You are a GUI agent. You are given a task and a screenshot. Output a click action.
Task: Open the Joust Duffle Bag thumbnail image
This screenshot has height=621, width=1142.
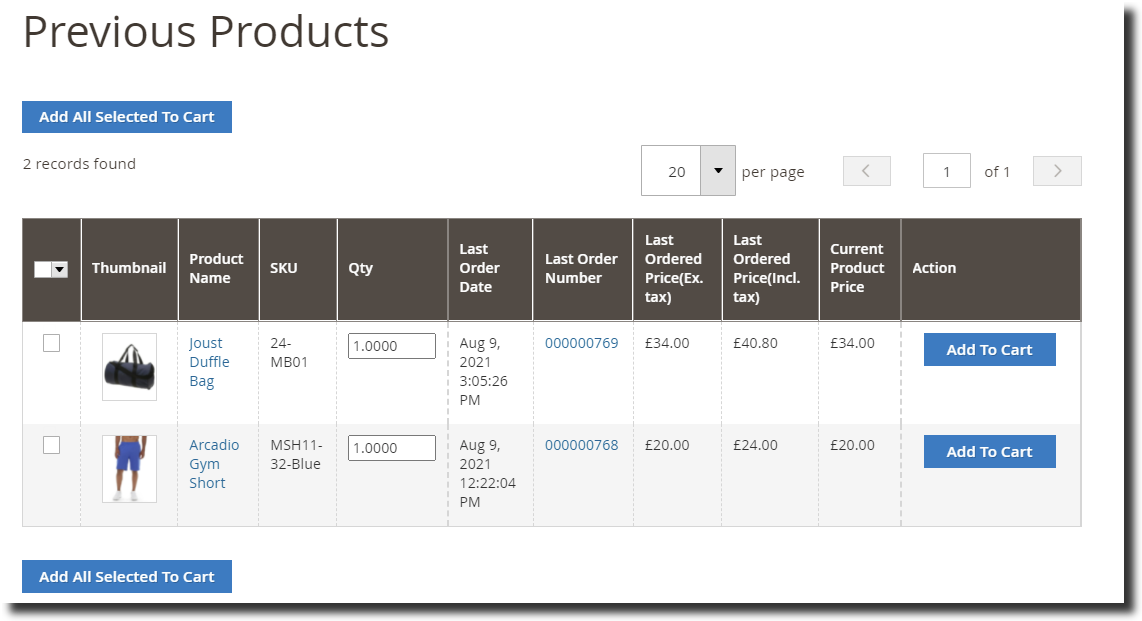[x=129, y=367]
